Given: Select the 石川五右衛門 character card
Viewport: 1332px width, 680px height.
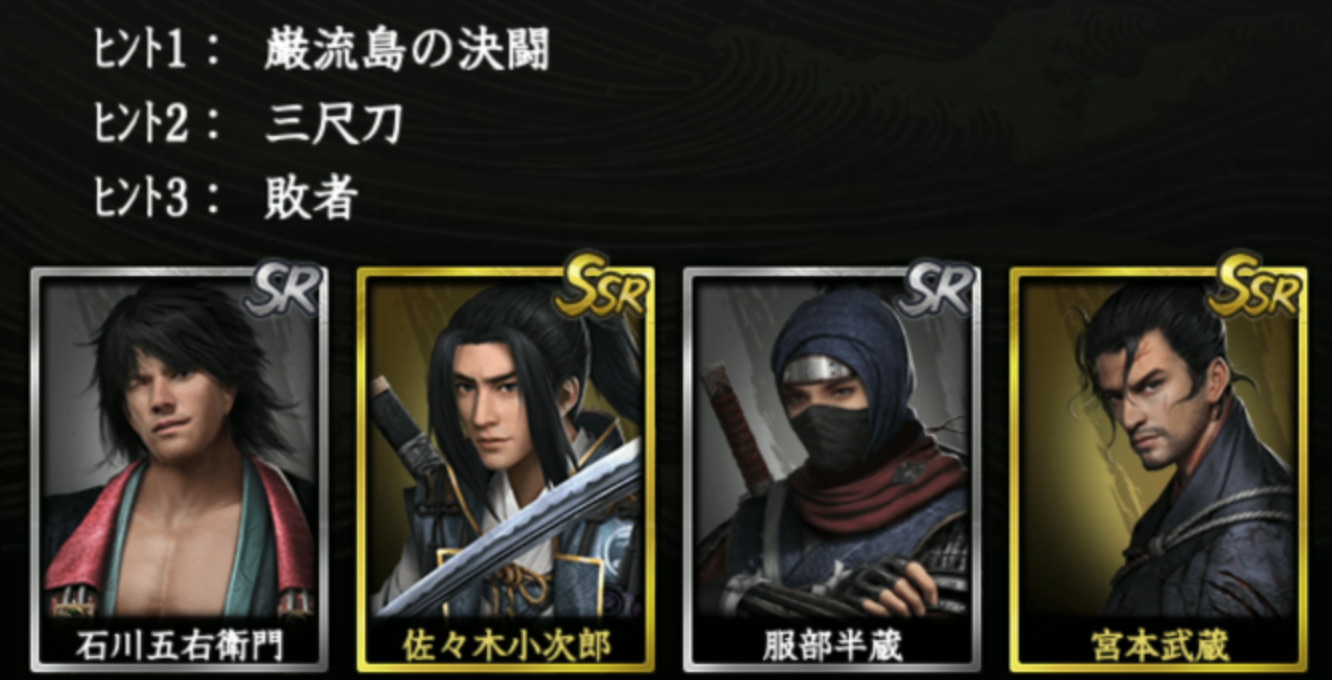Looking at the screenshot, I should [x=180, y=469].
